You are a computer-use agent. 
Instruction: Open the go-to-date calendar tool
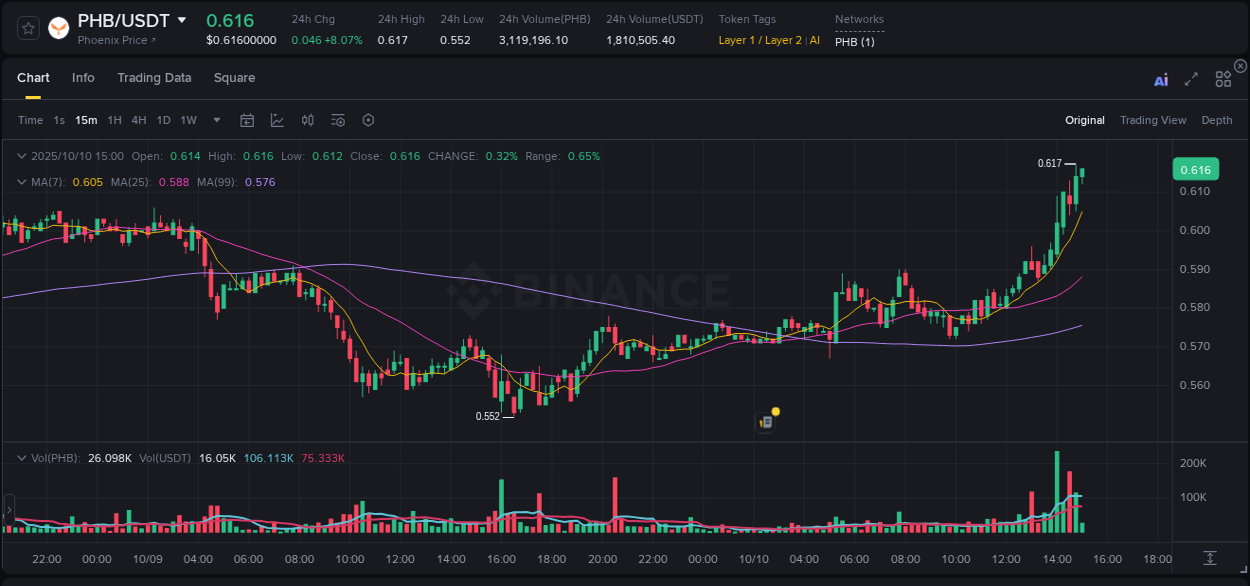(x=247, y=120)
